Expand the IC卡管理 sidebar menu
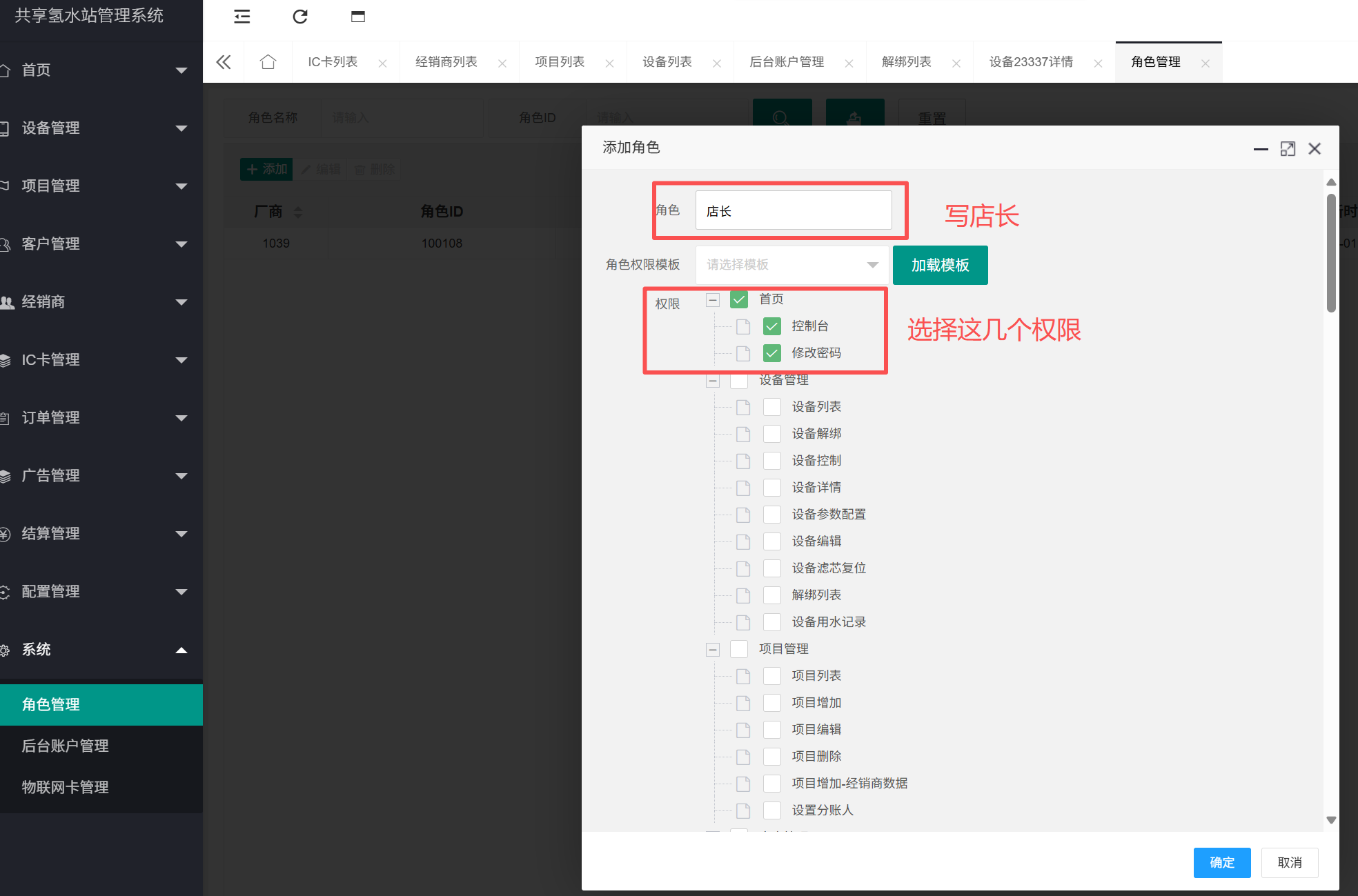Screen dimensions: 1358x896 101,360
